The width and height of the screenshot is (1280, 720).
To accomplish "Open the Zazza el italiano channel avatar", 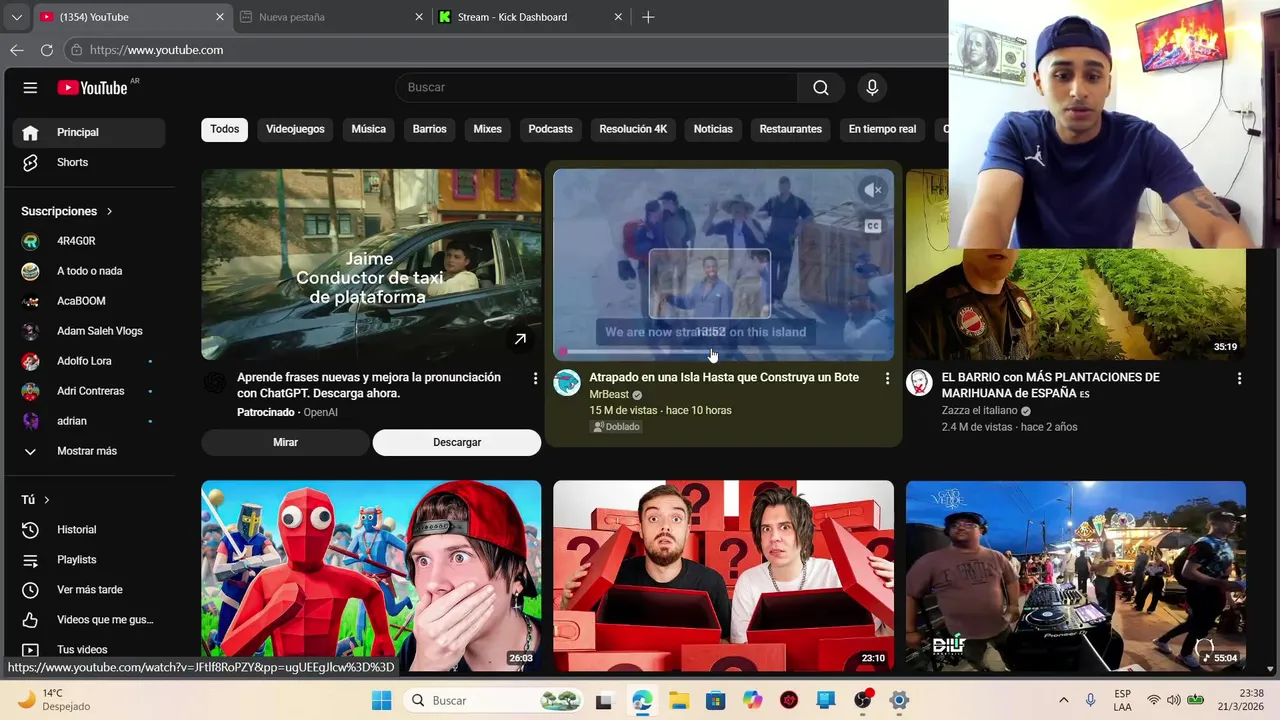I will coord(919,383).
